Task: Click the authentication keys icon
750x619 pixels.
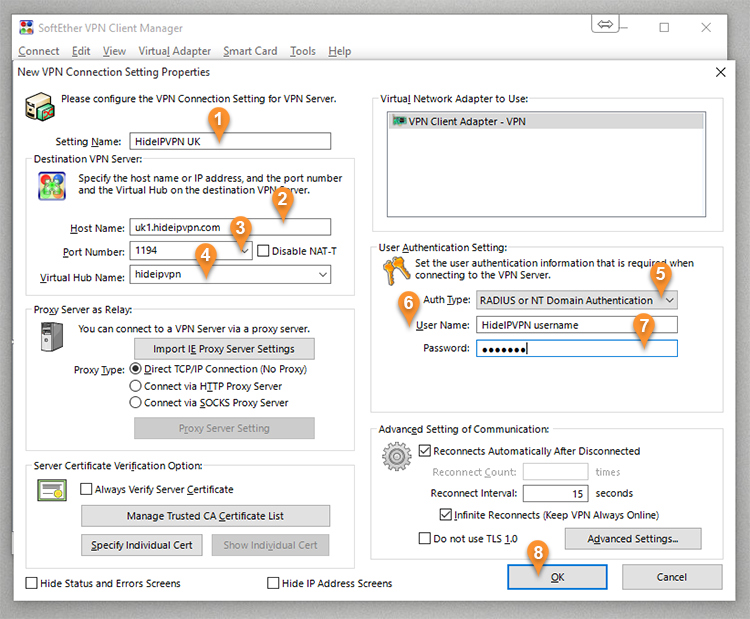Action: point(397,271)
